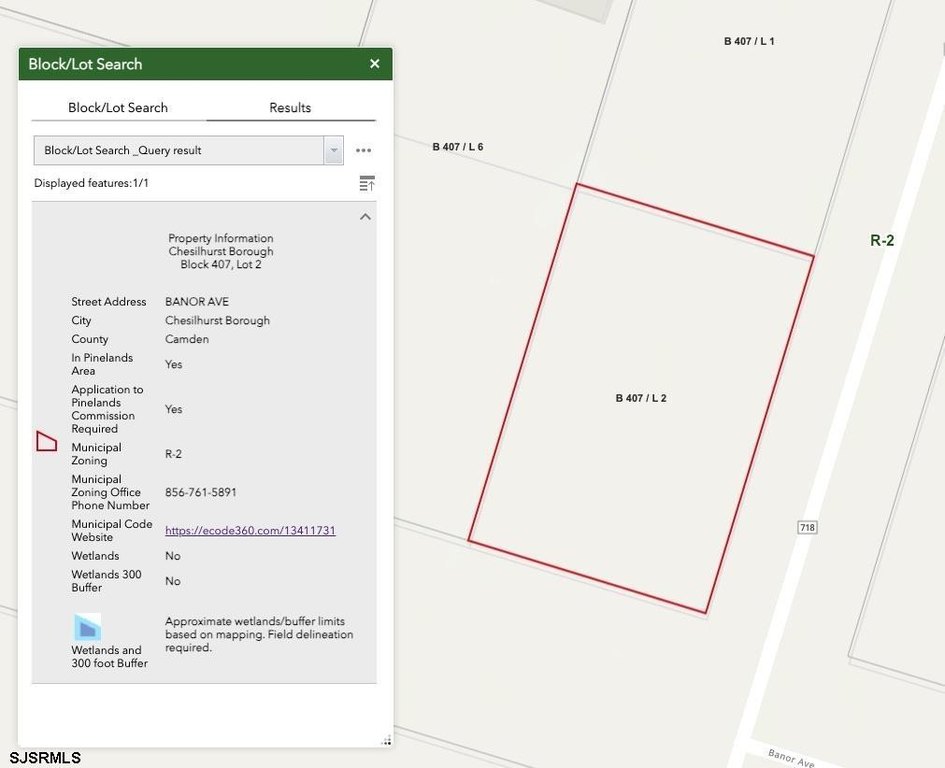
Task: Click the Wetlands and 300 foot Buffer icon
Action: (x=87, y=628)
